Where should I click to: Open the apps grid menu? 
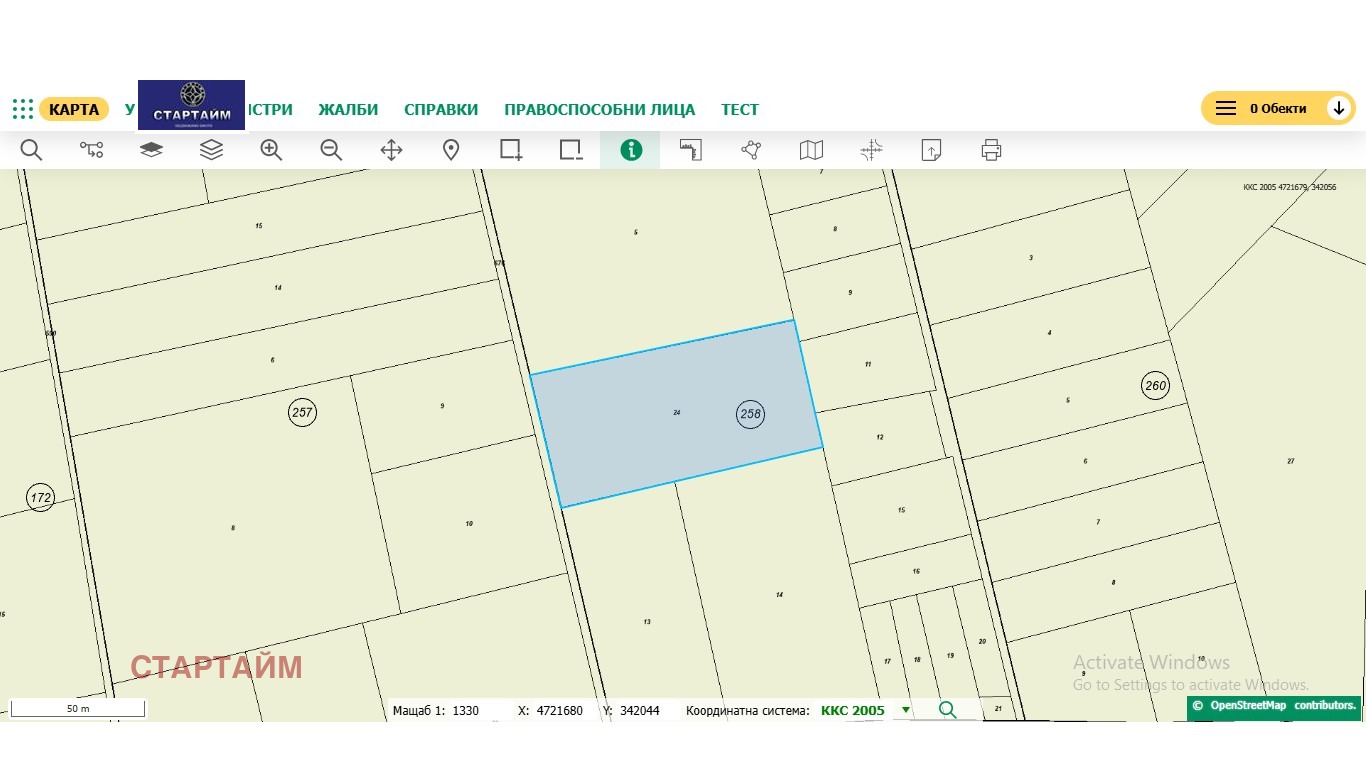tap(23, 109)
